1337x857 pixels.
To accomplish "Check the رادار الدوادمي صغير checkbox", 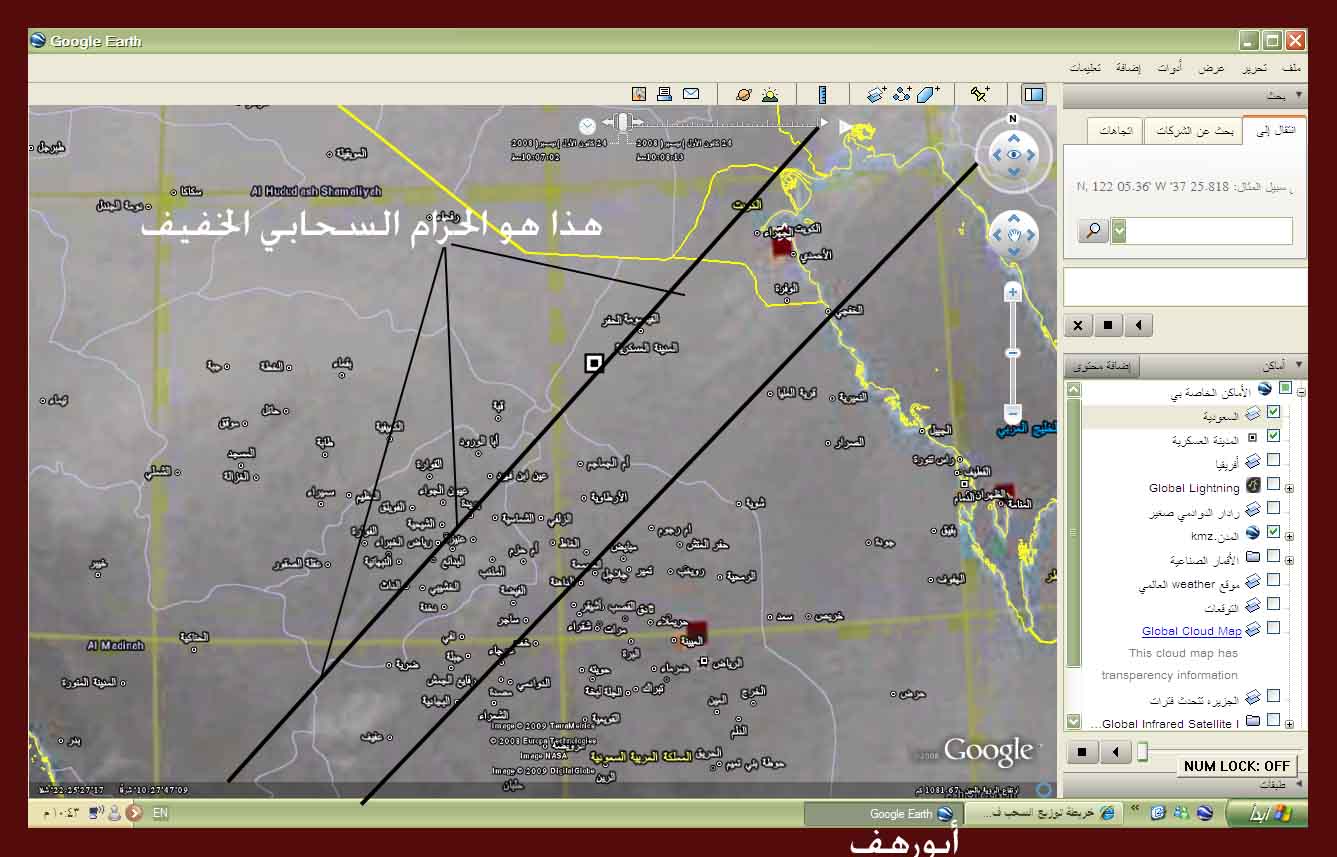I will (1273, 508).
